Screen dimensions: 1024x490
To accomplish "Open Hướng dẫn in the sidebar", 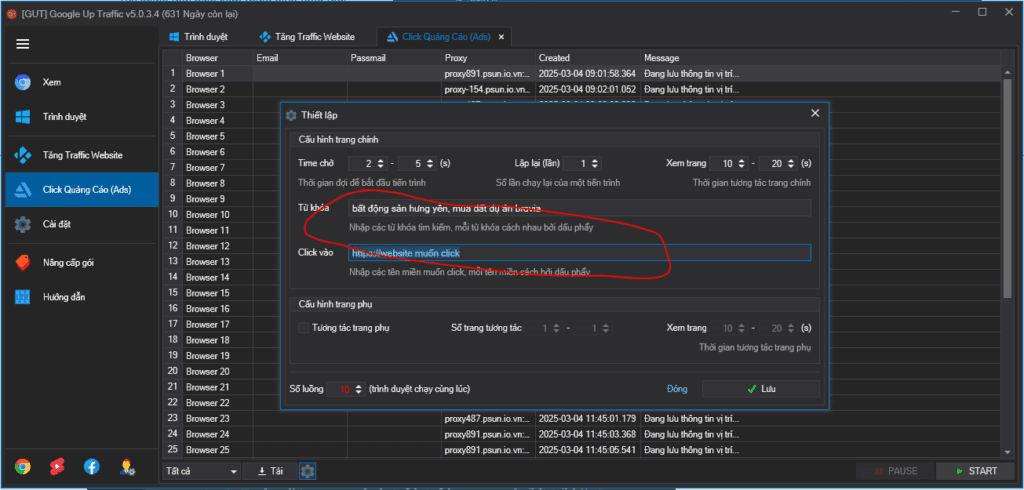I will pyautogui.click(x=82, y=297).
